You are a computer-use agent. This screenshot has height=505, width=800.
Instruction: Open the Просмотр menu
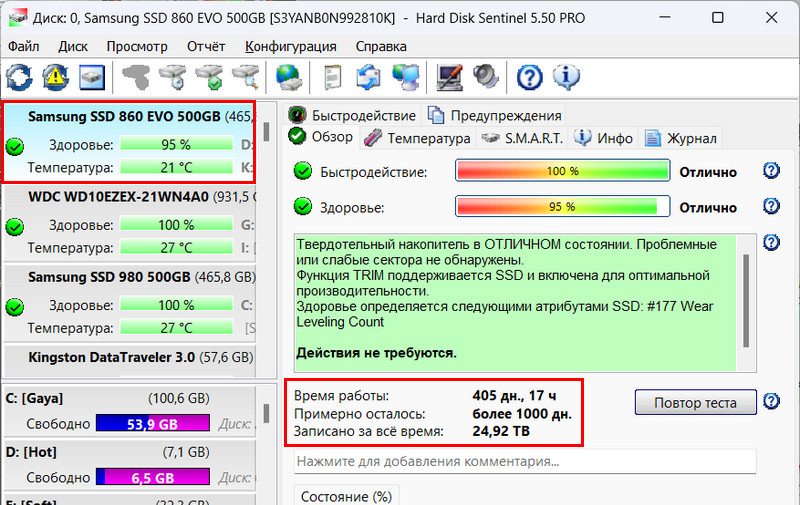pyautogui.click(x=137, y=46)
